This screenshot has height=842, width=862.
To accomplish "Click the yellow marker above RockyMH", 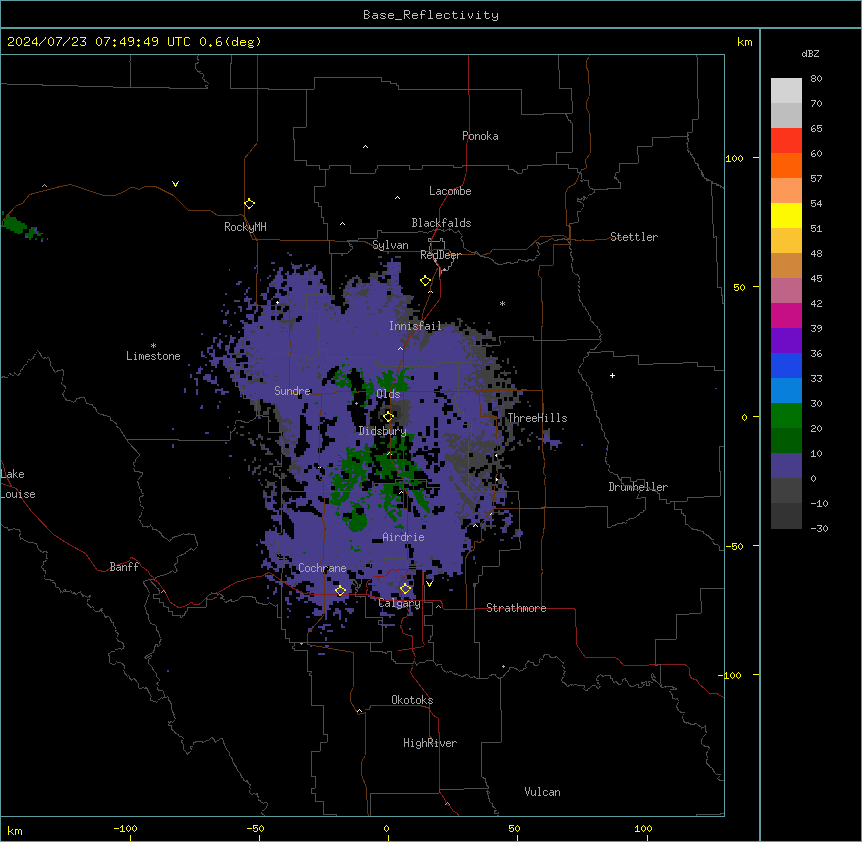I will [250, 203].
